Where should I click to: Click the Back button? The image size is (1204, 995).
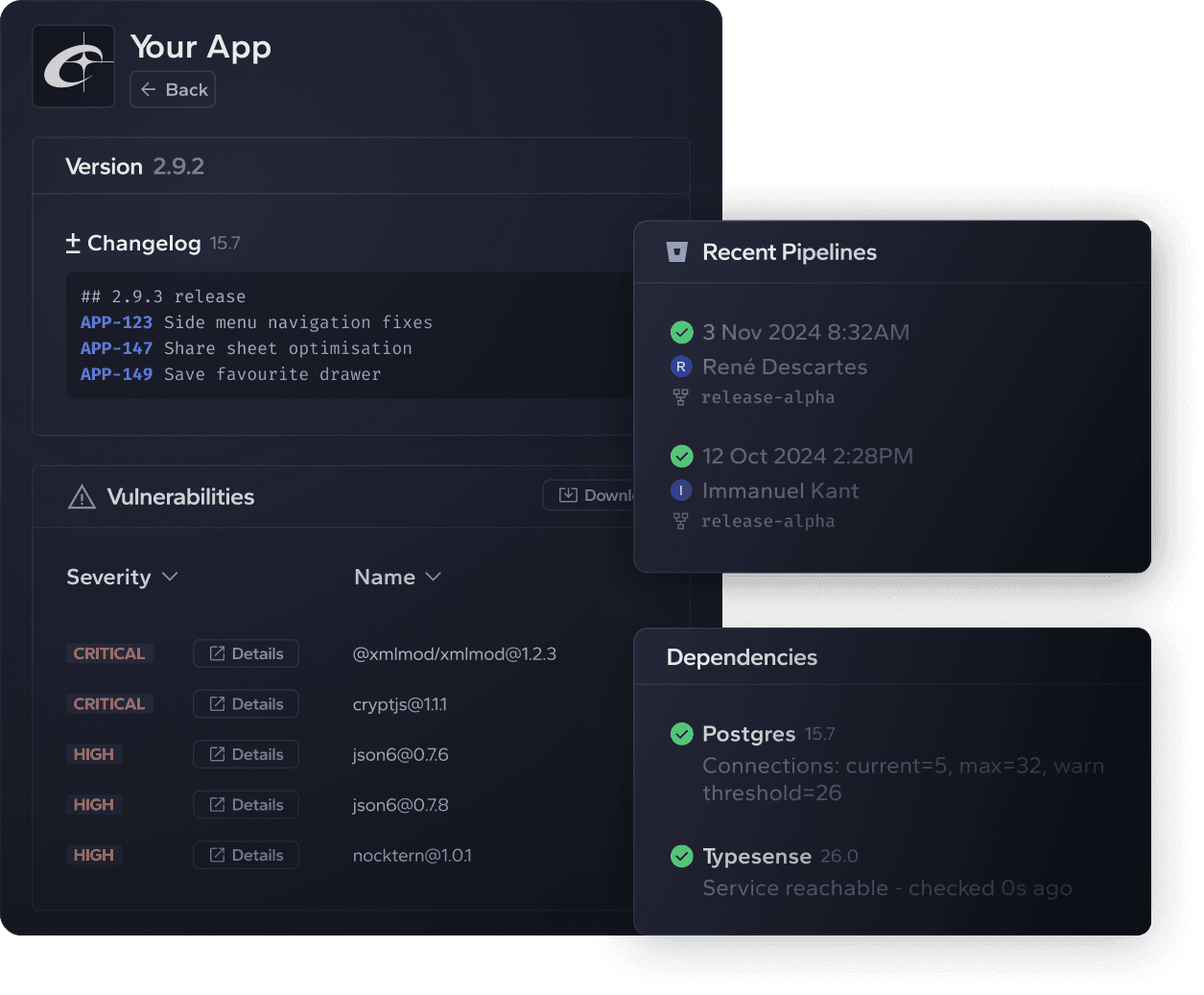[172, 88]
